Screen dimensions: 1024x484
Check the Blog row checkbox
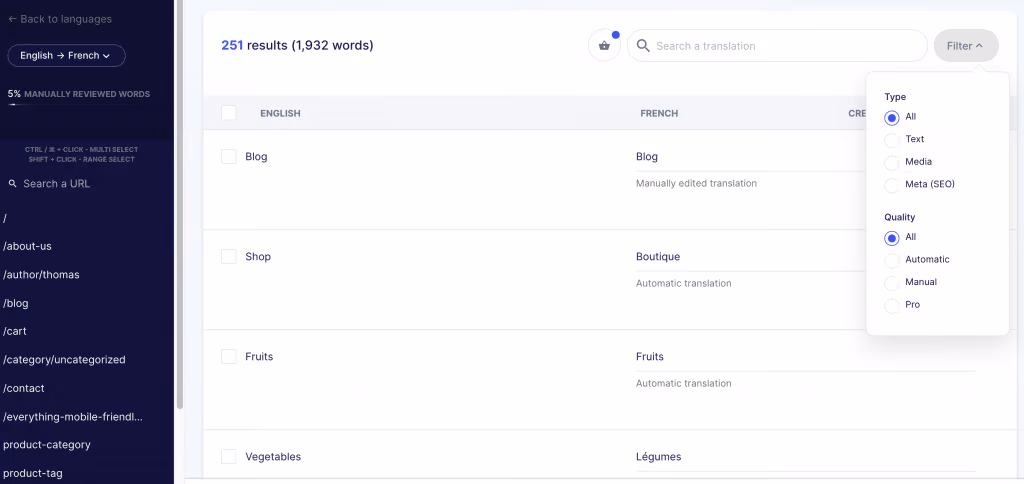[229, 157]
